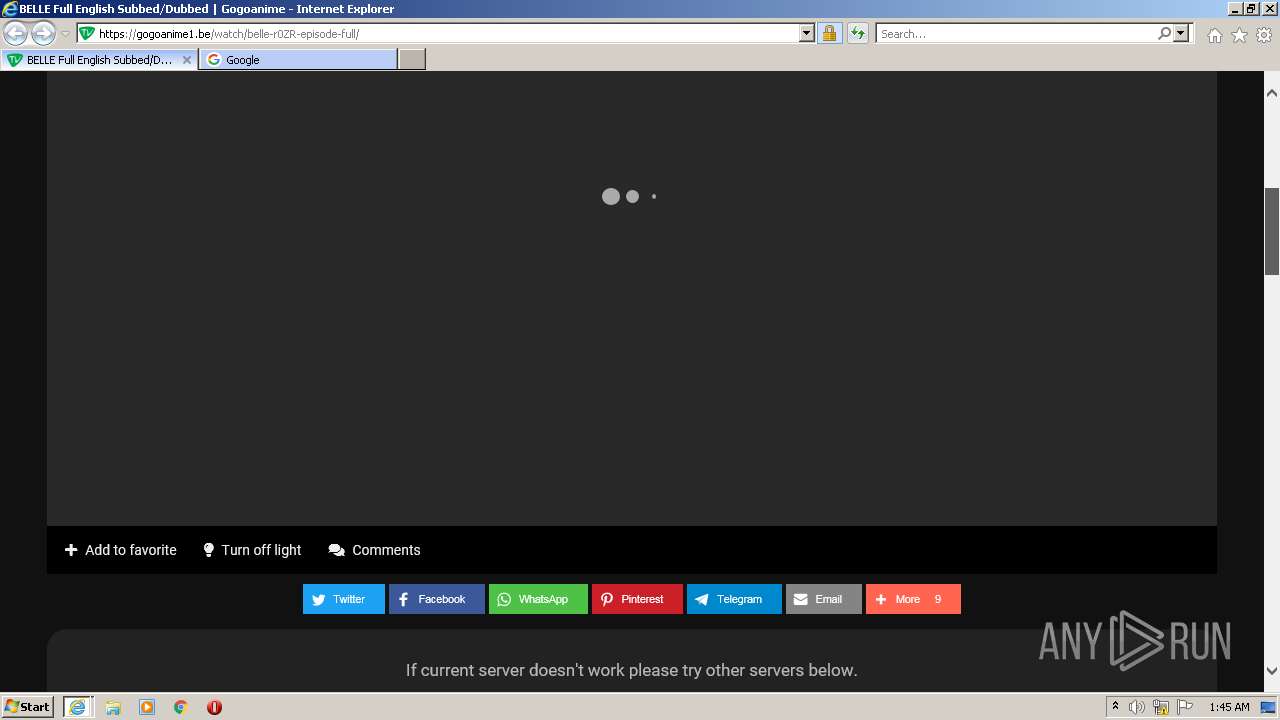Click the refresh page button
Image resolution: width=1280 pixels, height=720 pixels.
pos(857,33)
